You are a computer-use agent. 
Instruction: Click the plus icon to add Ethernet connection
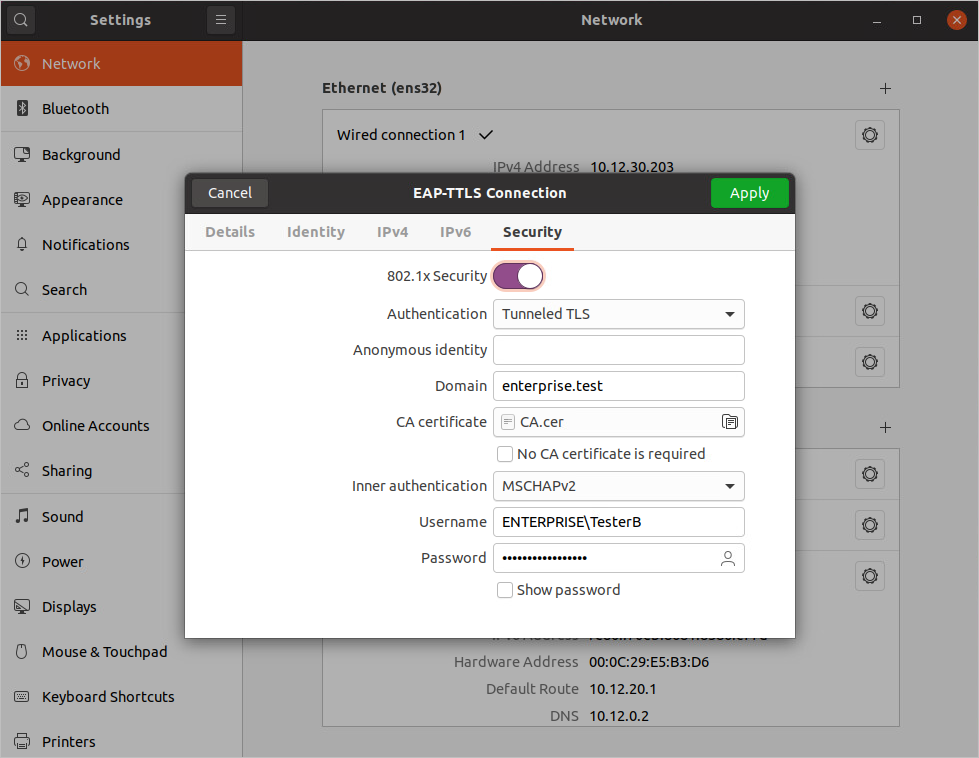pyautogui.click(x=885, y=88)
